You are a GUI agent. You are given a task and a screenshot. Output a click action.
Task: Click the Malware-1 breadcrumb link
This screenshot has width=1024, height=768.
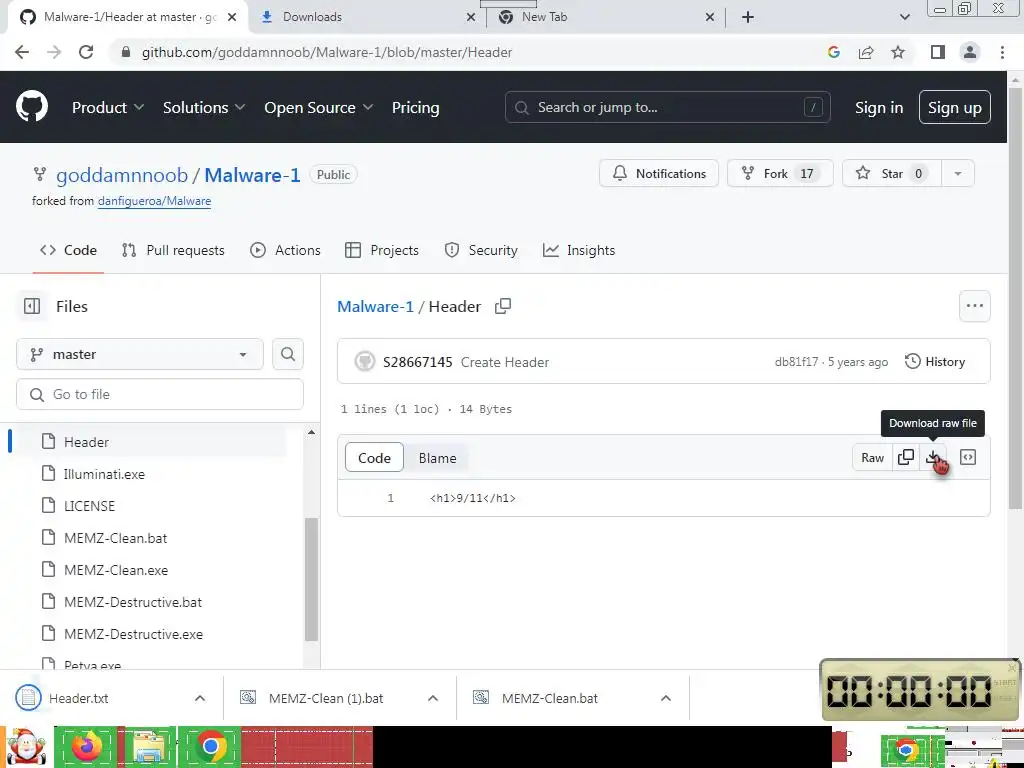point(376,306)
